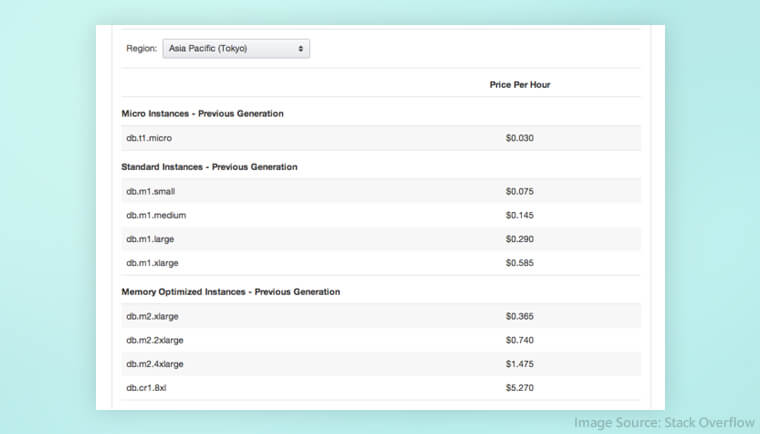This screenshot has height=434, width=760.
Task: Click the Standard Instances - Previous Generation heading
Action: [209, 167]
